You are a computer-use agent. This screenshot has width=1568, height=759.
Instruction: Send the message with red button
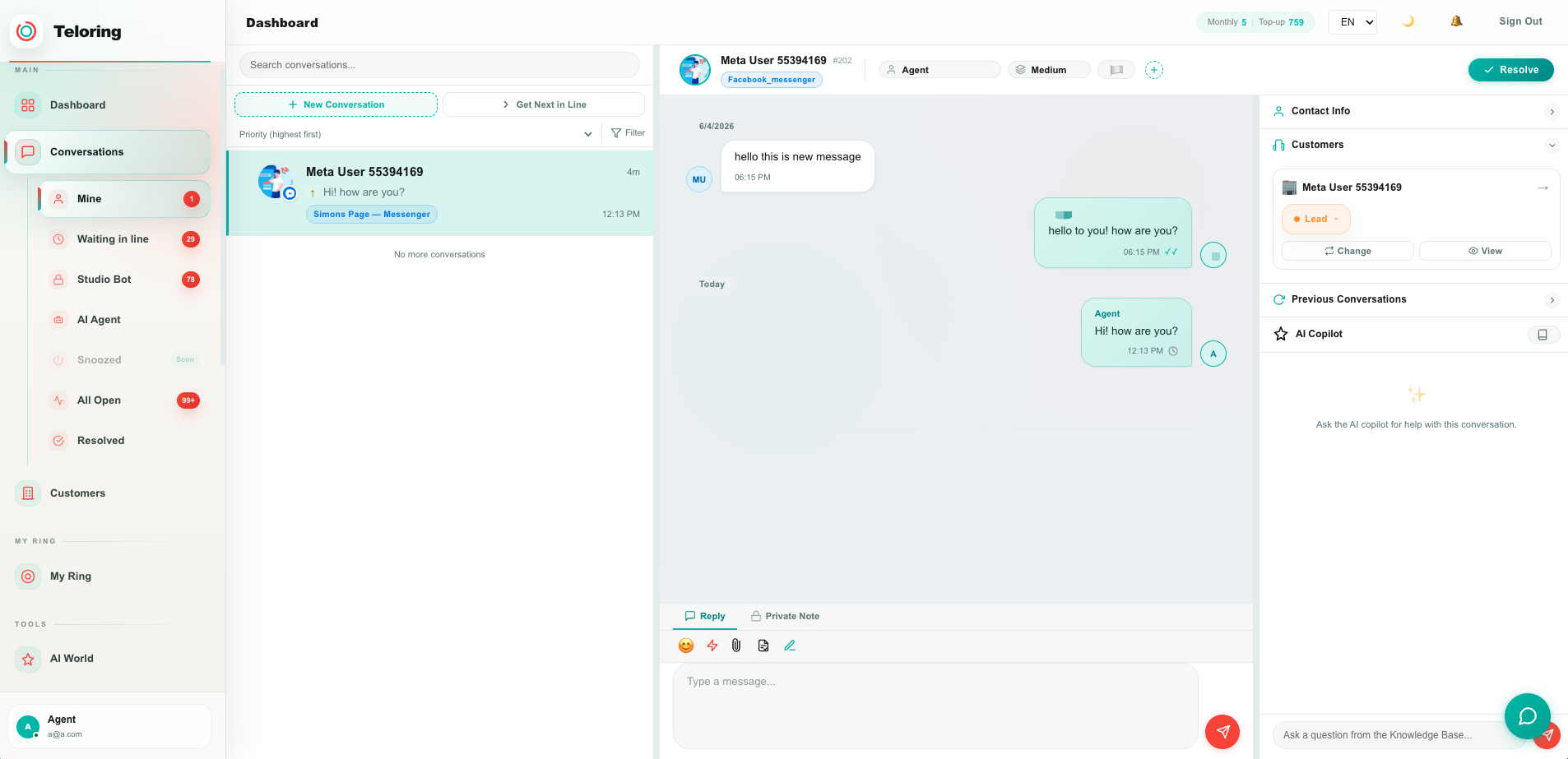coord(1222,732)
